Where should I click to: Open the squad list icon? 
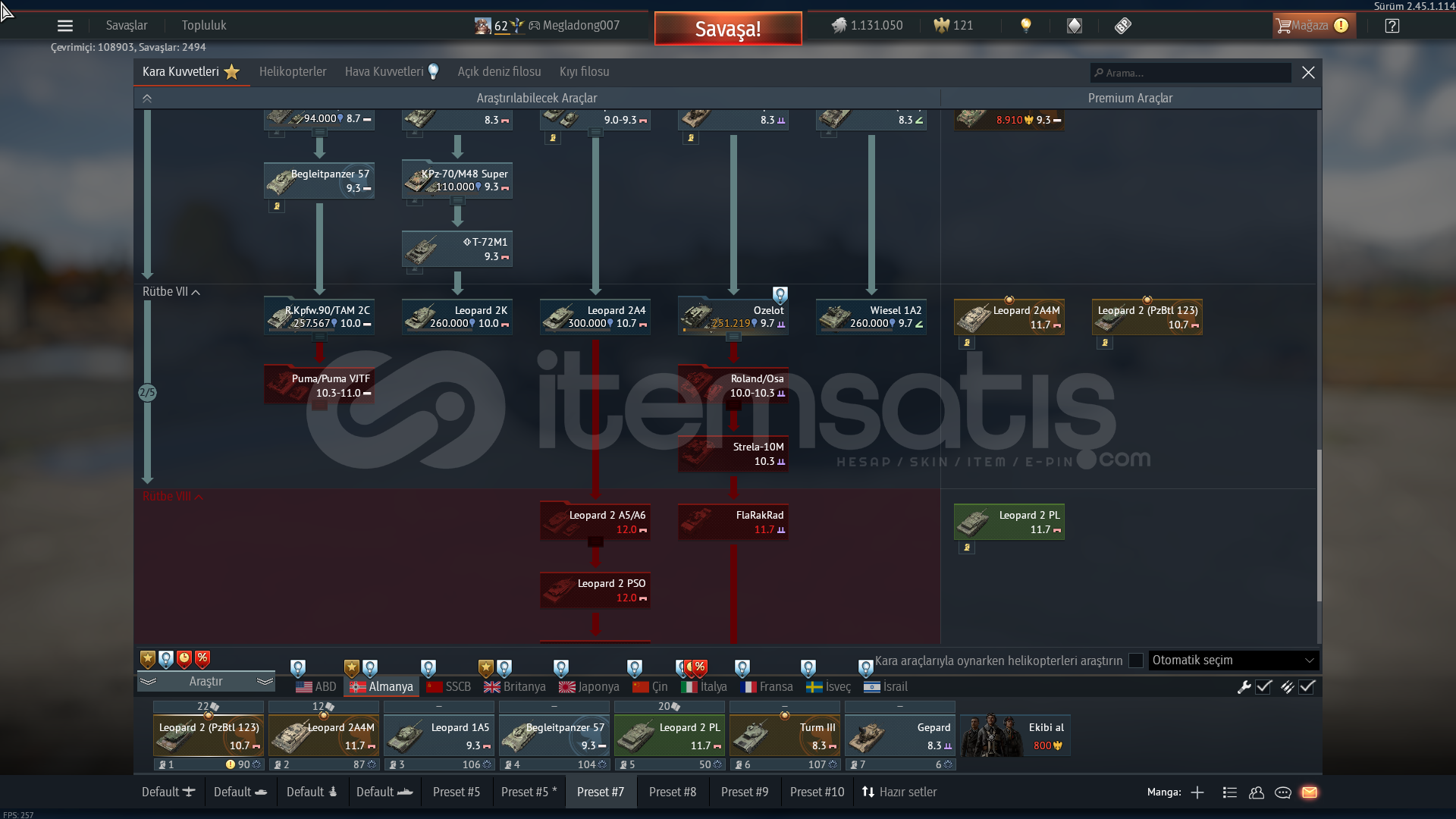click(x=1230, y=792)
